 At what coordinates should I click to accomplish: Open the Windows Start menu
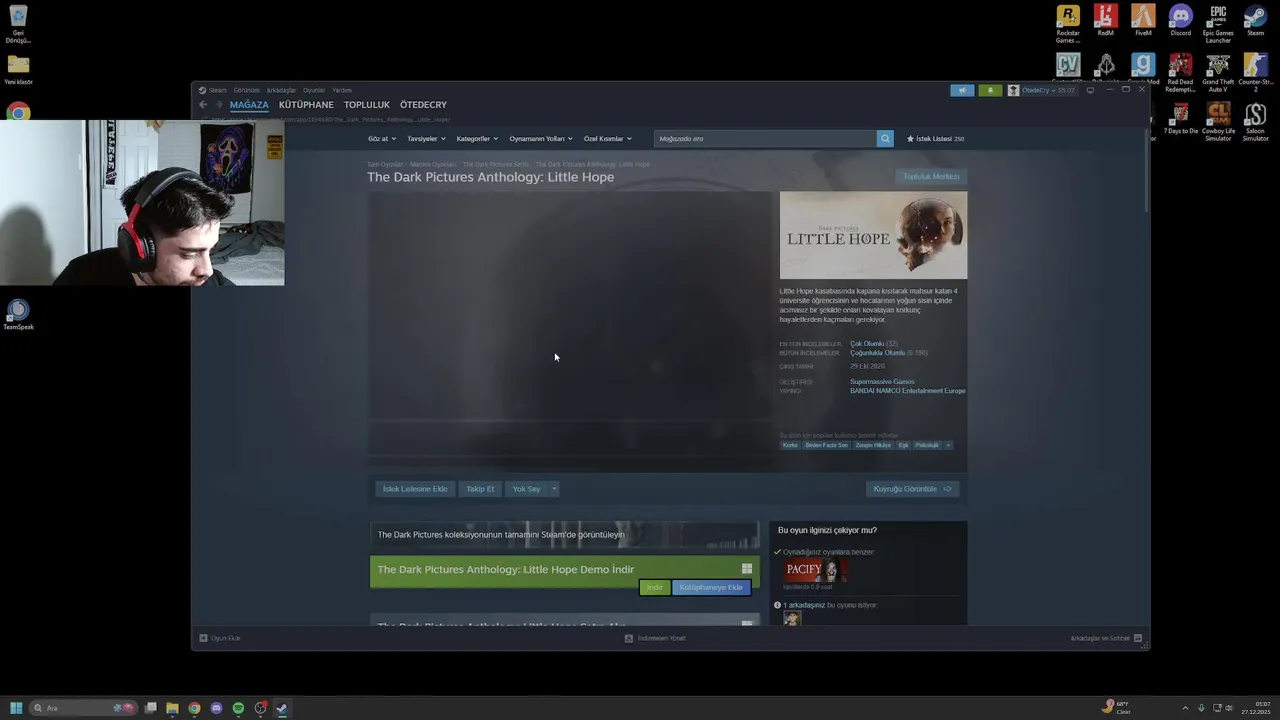point(16,708)
